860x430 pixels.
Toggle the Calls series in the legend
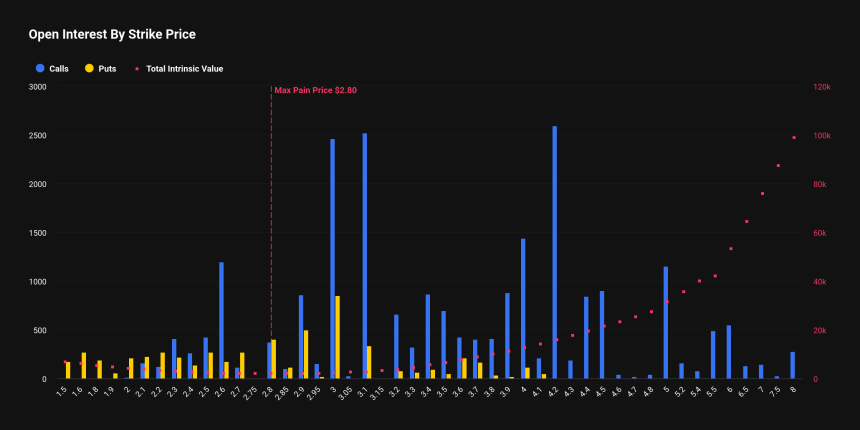pos(58,69)
